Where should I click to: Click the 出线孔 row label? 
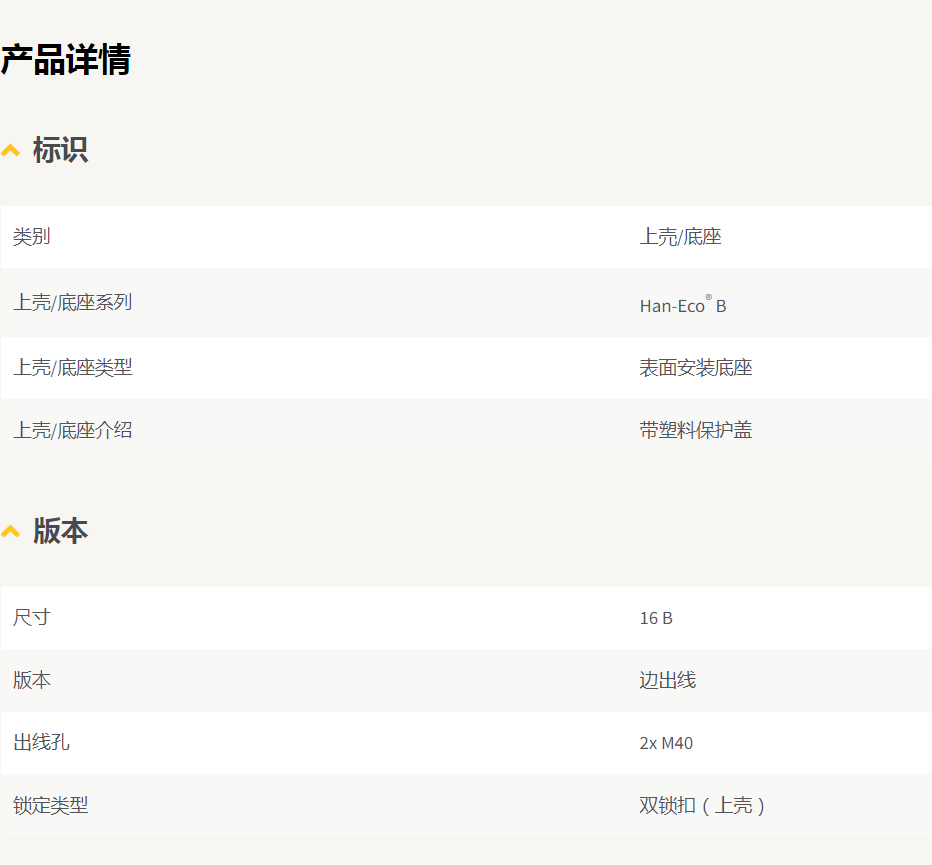[41, 743]
